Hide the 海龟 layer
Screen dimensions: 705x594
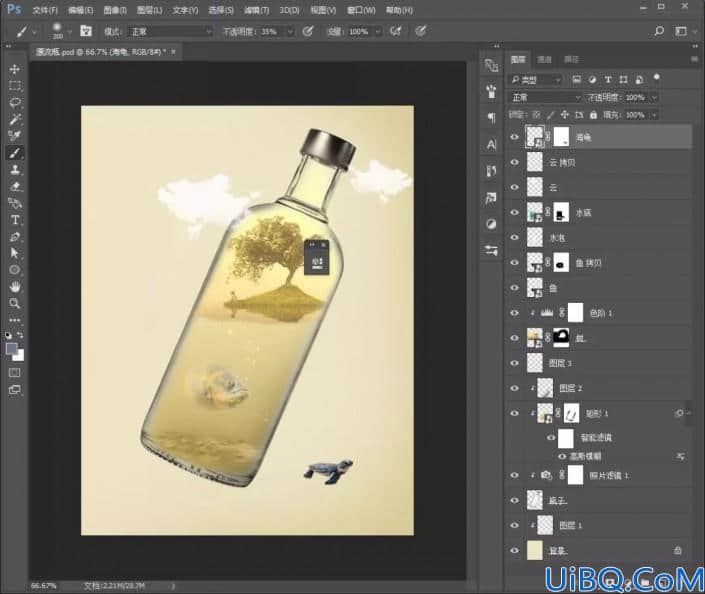(514, 137)
